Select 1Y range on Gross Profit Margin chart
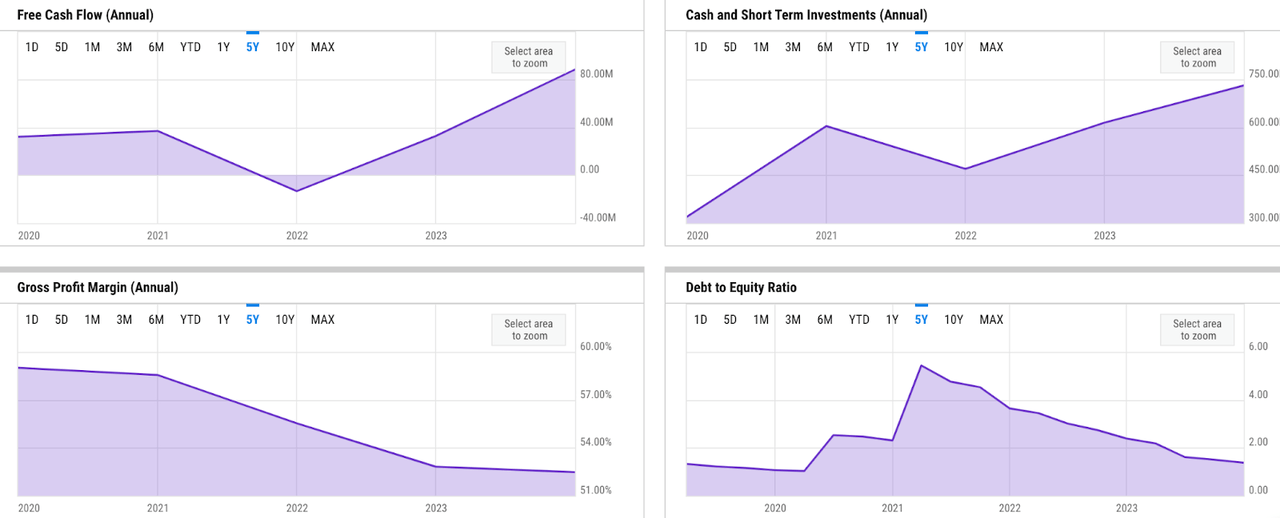The height and width of the screenshot is (518, 1280). tap(224, 320)
